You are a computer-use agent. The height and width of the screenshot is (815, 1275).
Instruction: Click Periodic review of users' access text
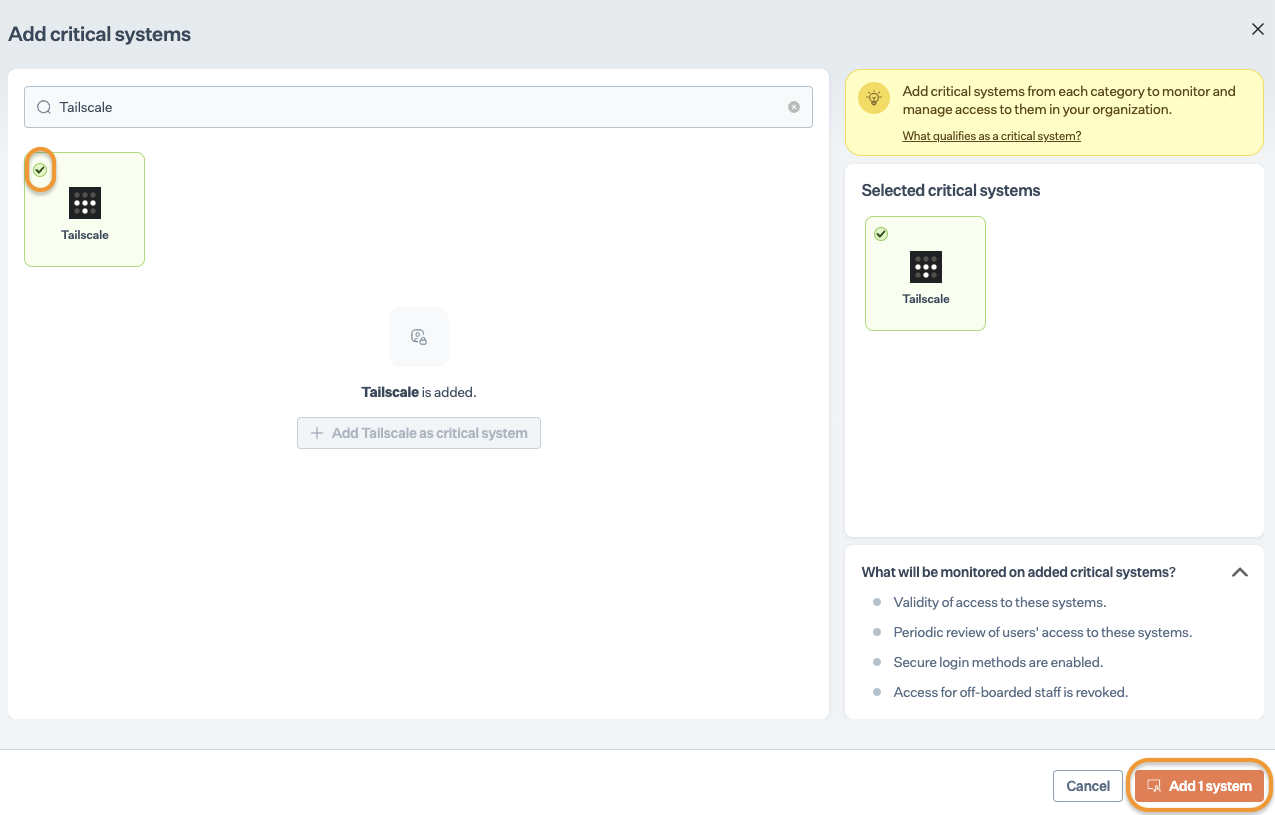(1043, 632)
